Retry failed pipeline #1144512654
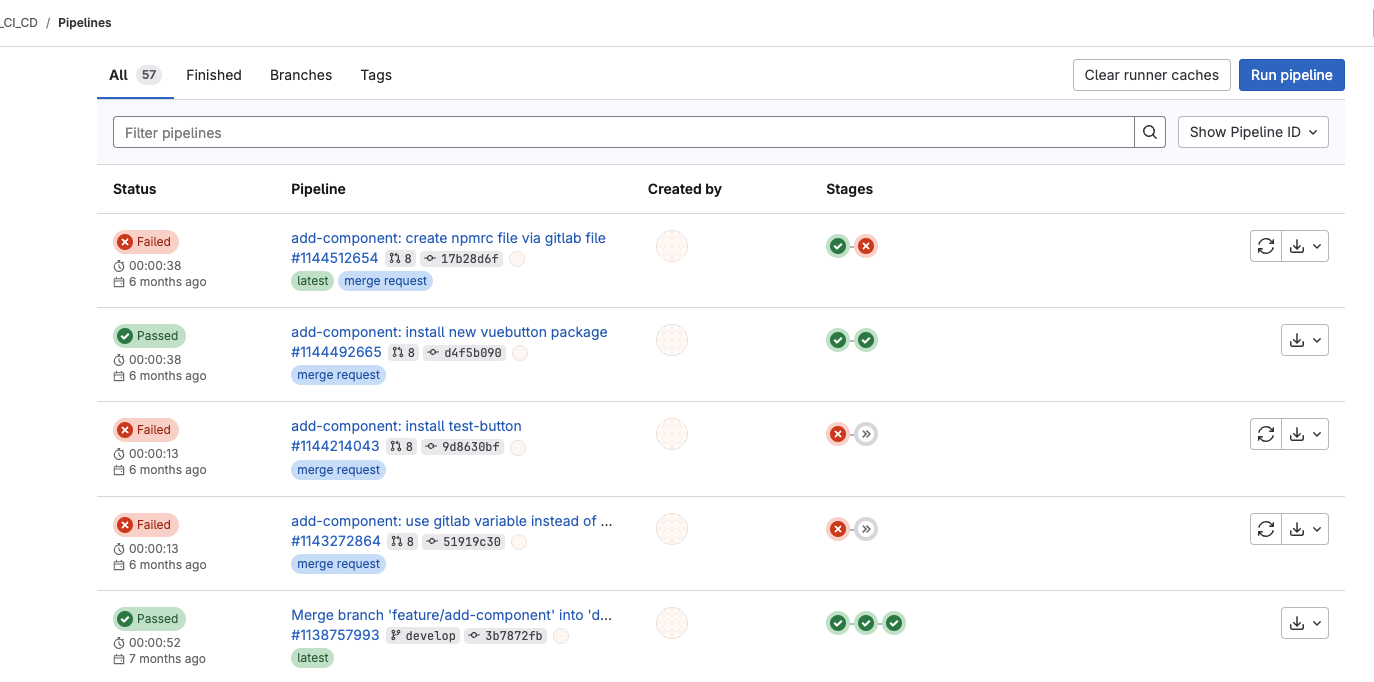This screenshot has height=682, width=1374. (1266, 246)
